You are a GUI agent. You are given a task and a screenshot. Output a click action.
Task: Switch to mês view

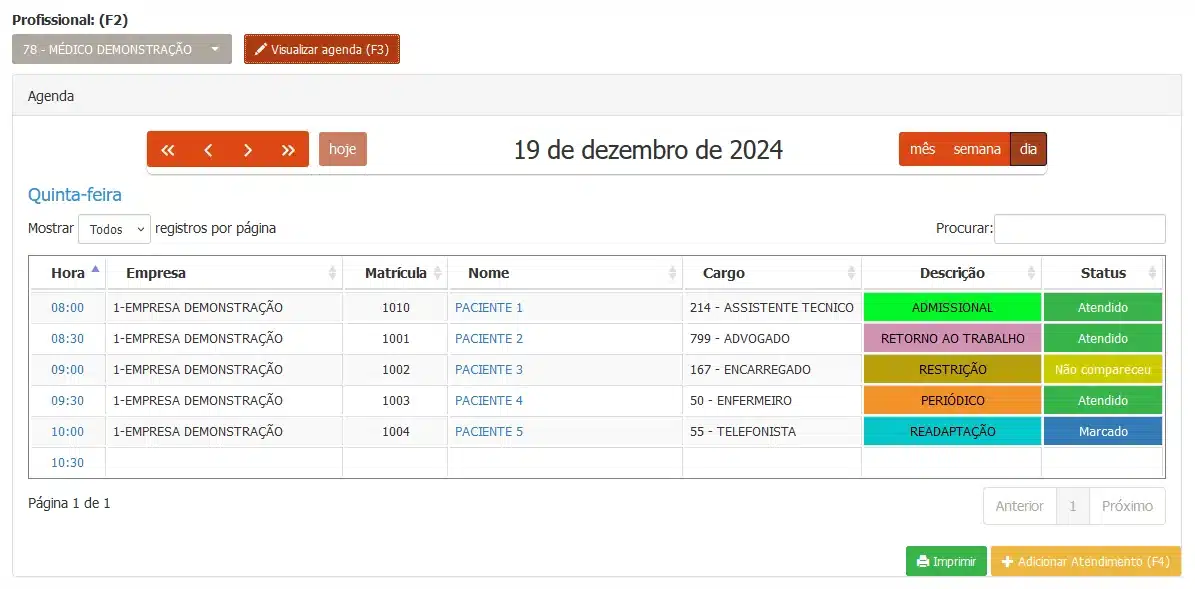tap(922, 149)
